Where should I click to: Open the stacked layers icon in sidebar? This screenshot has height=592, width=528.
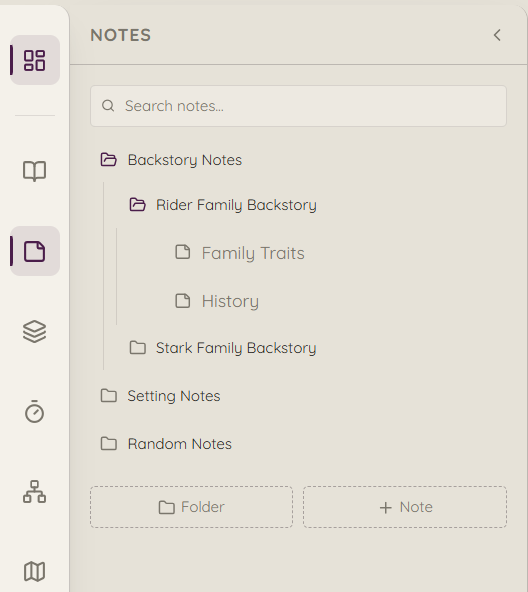(x=35, y=331)
